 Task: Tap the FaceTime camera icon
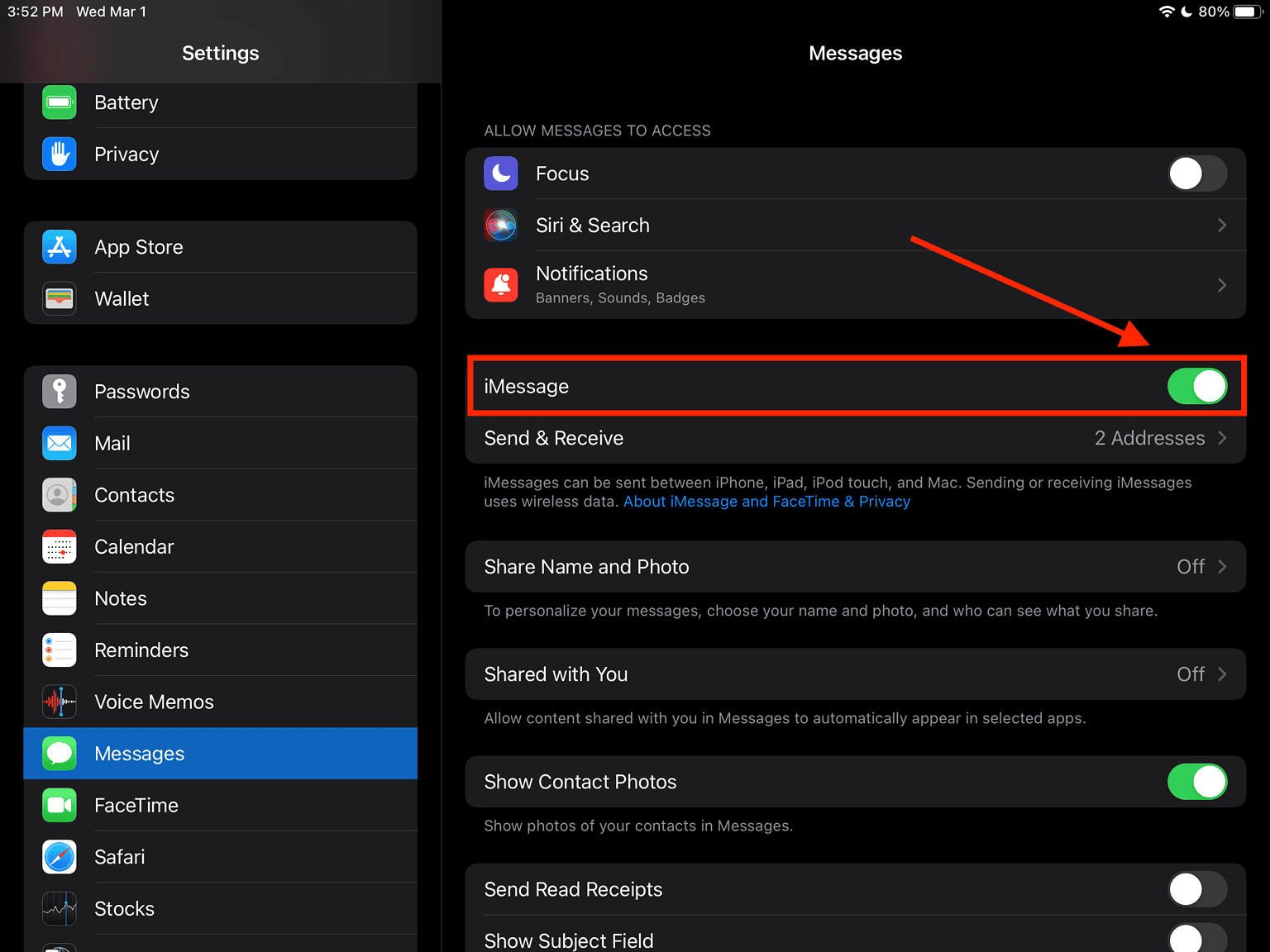pyautogui.click(x=60, y=806)
